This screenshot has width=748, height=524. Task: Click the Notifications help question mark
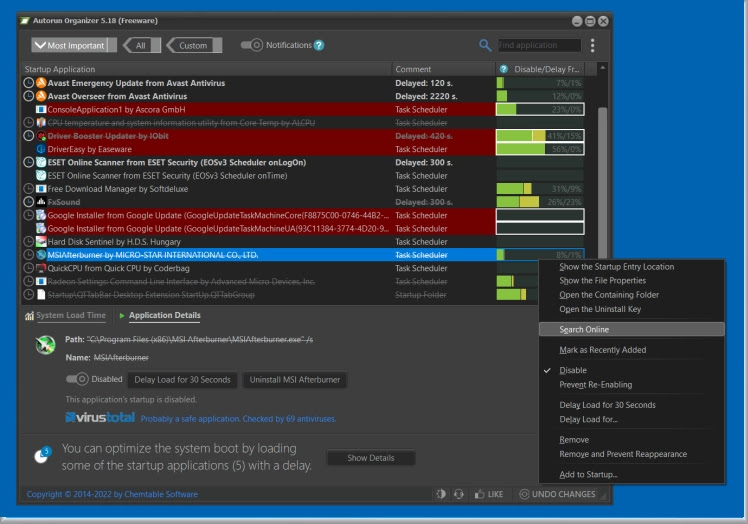[319, 45]
